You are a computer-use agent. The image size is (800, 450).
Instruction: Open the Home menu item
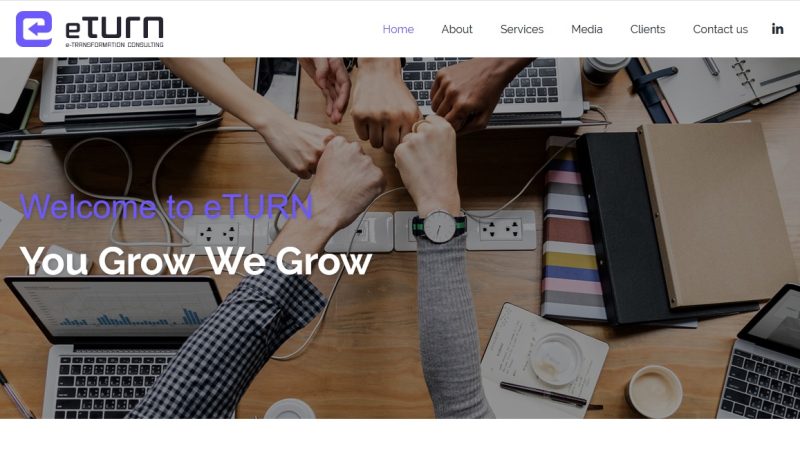coord(398,29)
